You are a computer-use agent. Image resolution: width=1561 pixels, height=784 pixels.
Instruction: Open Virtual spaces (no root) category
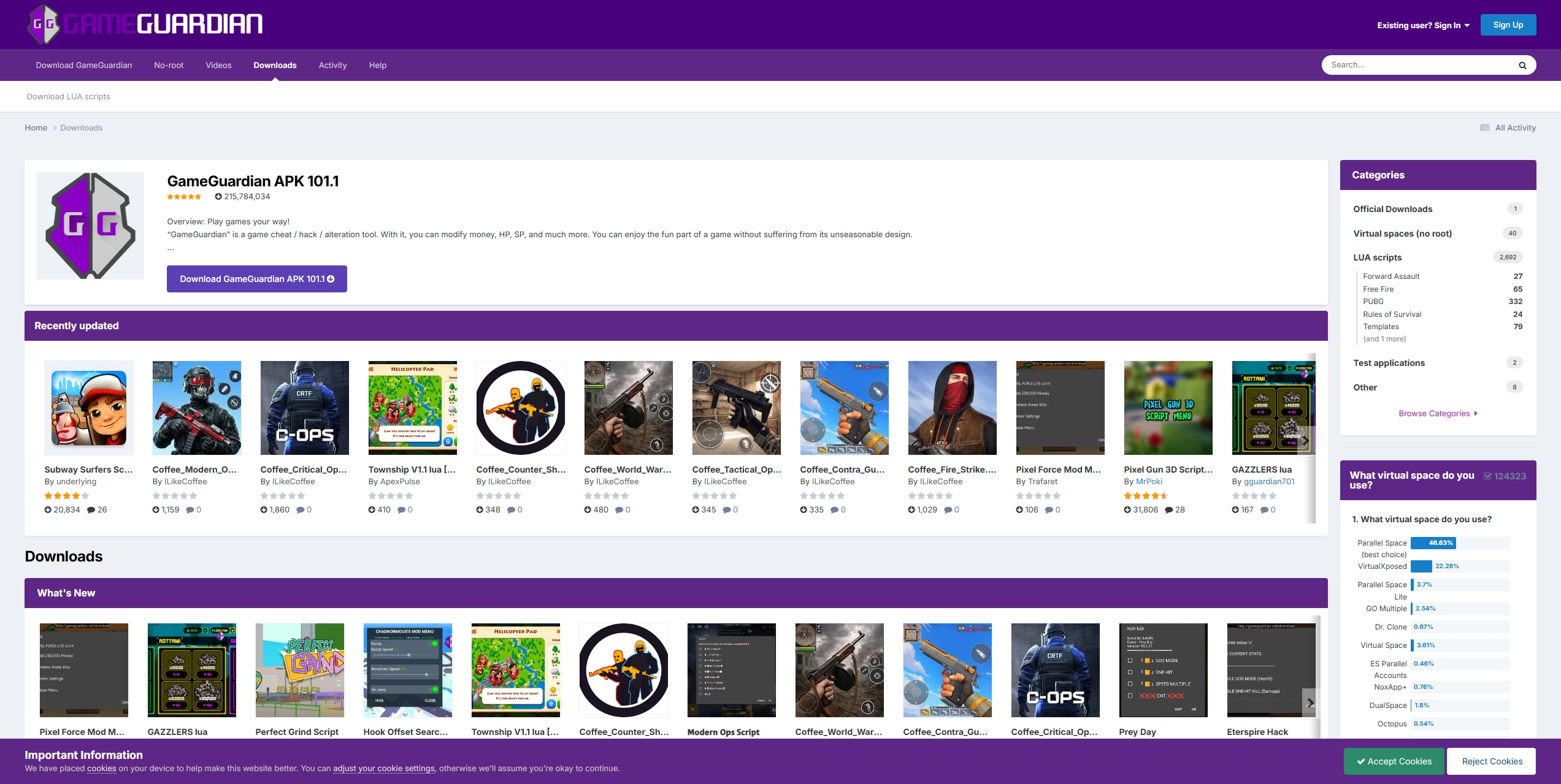[1403, 234]
